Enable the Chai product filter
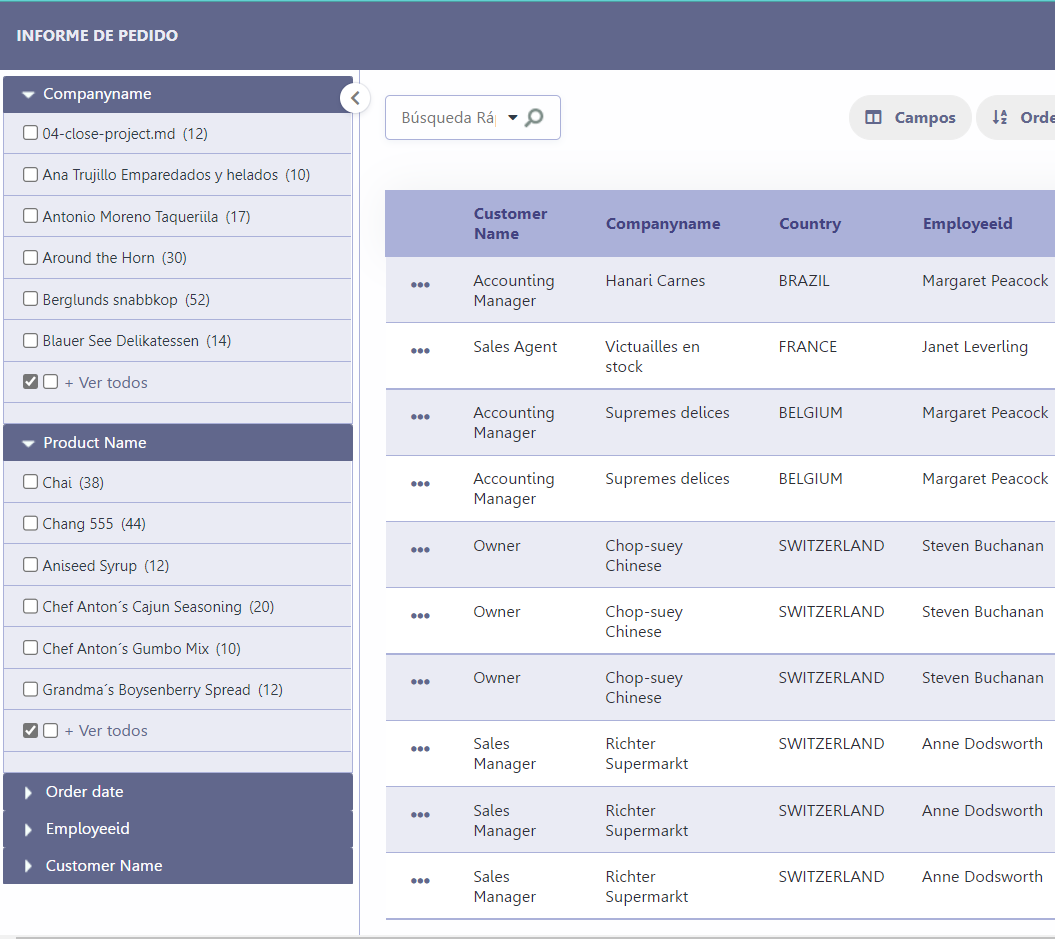 click(30, 482)
